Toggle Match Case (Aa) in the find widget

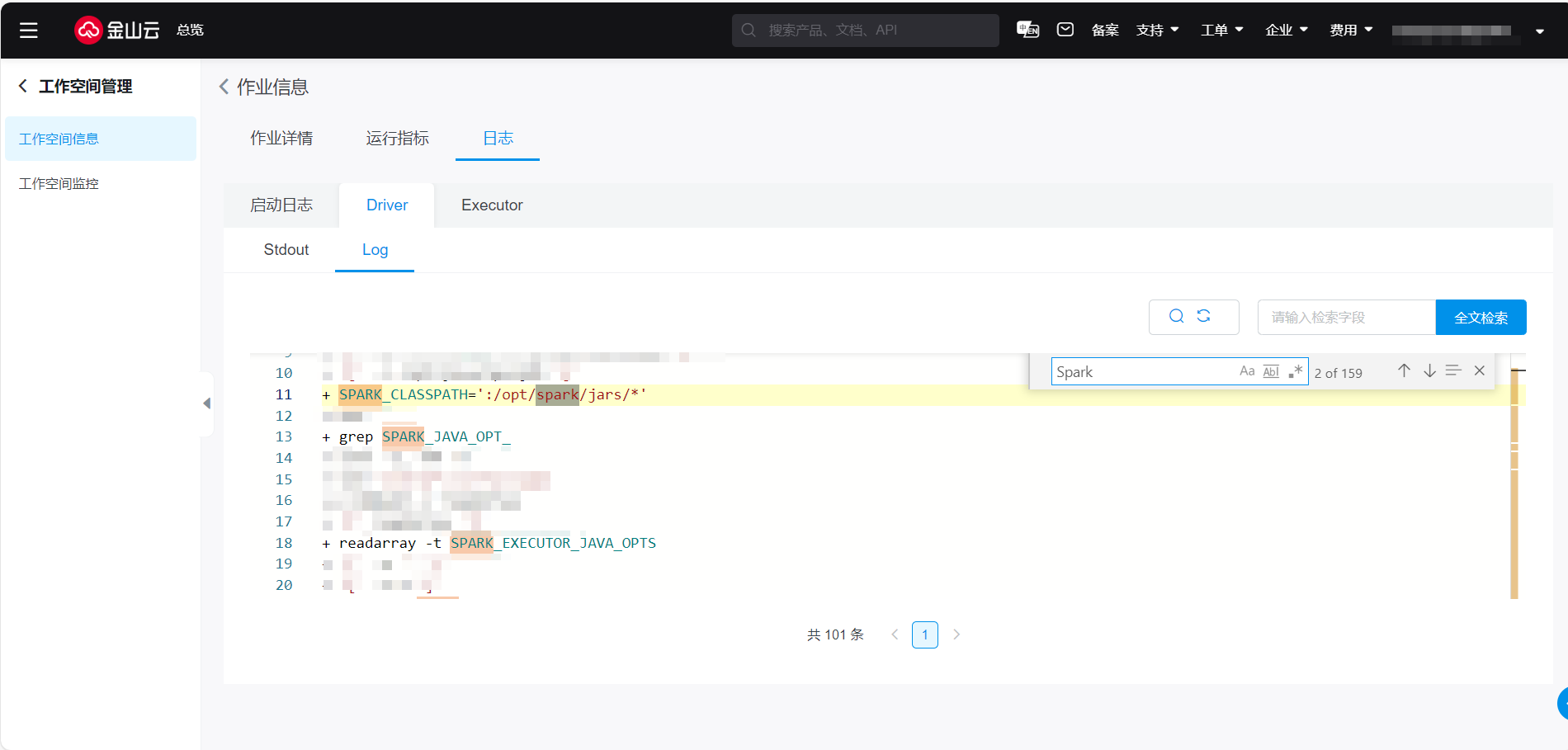1247,371
